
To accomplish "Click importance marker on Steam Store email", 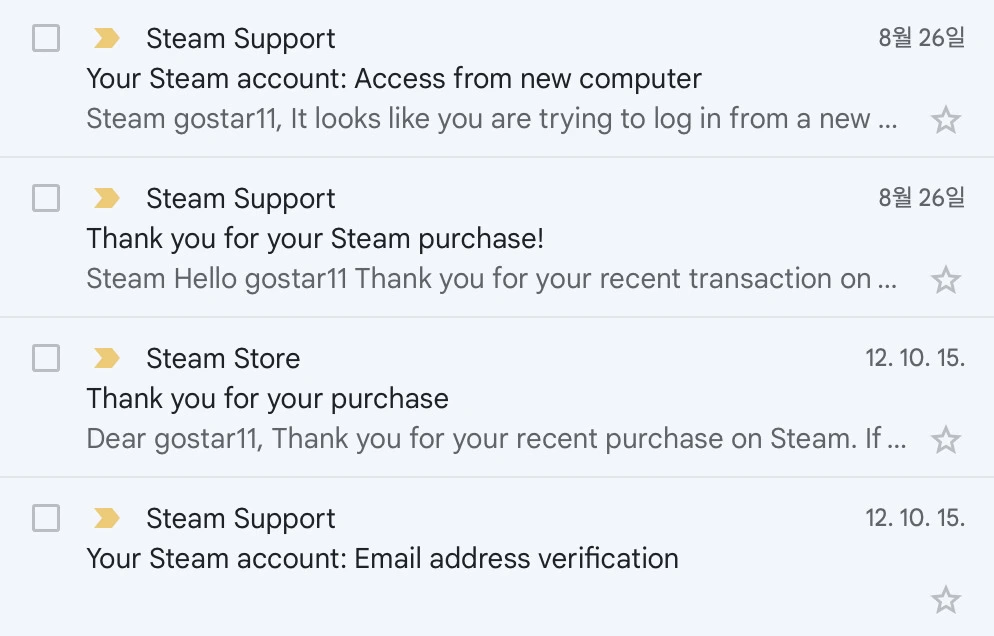I will coord(106,358).
